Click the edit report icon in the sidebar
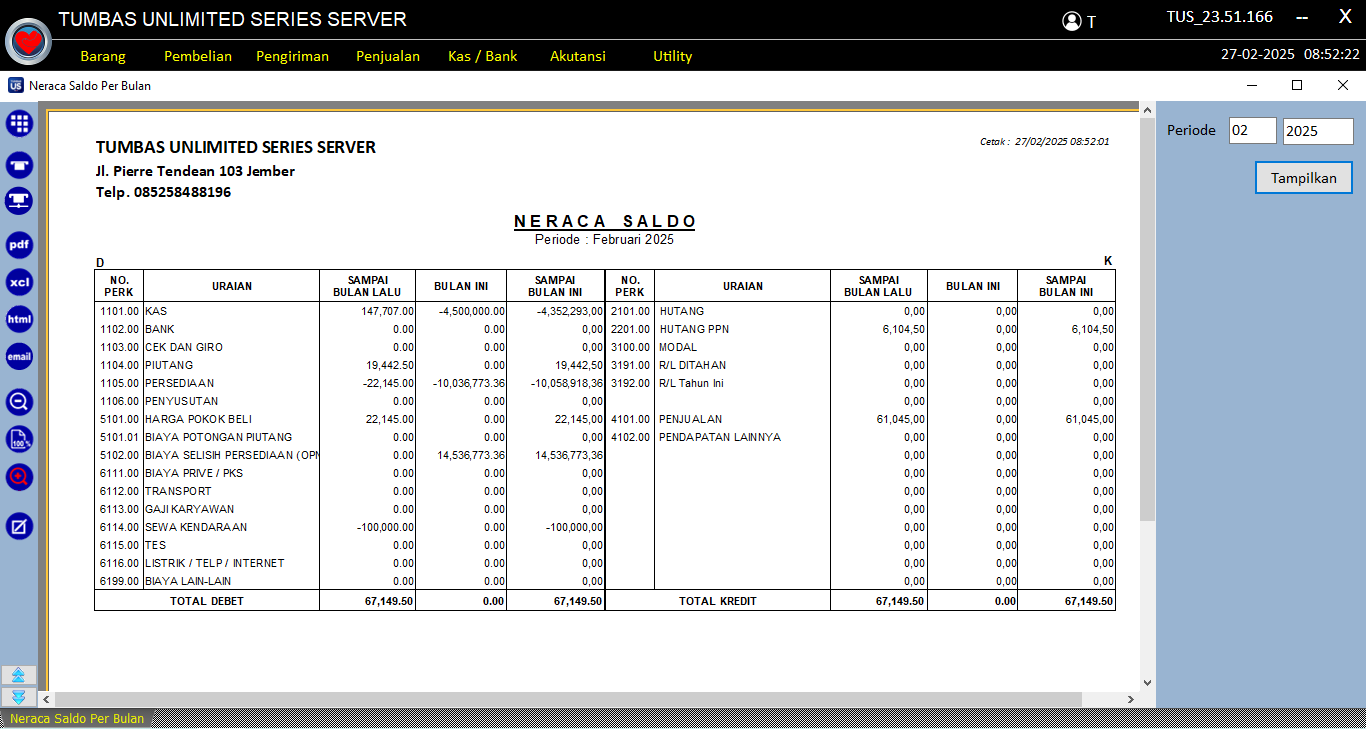 tap(19, 526)
